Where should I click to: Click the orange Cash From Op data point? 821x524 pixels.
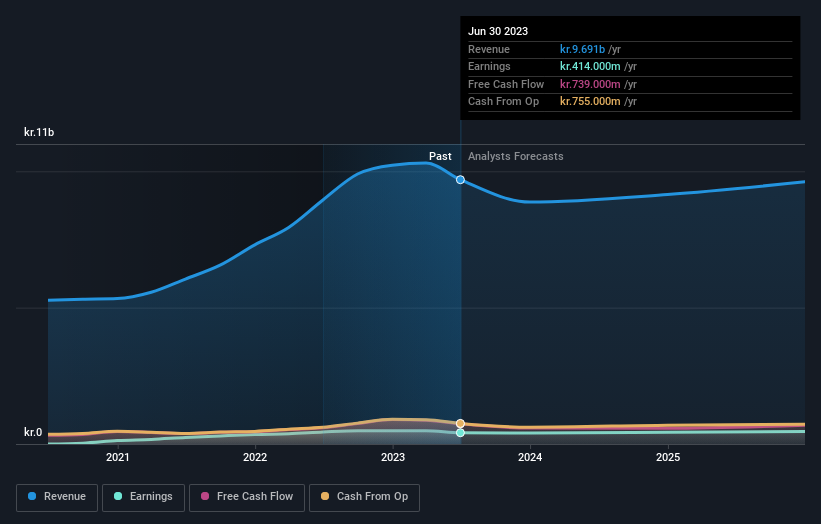[460, 423]
